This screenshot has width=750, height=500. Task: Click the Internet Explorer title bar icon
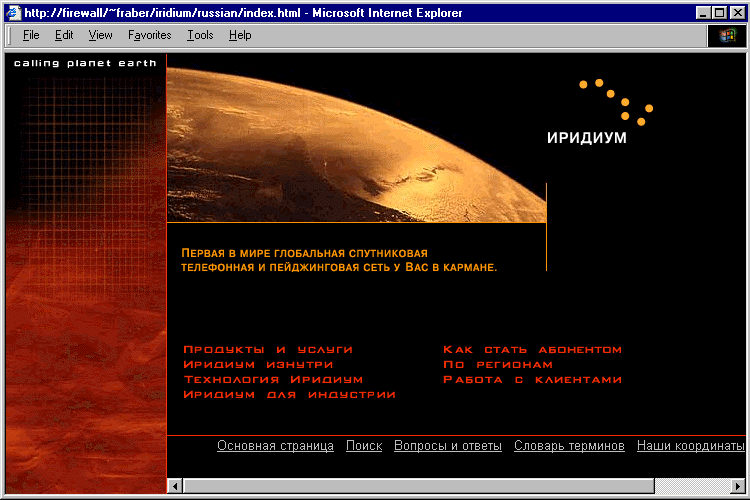click(x=13, y=12)
